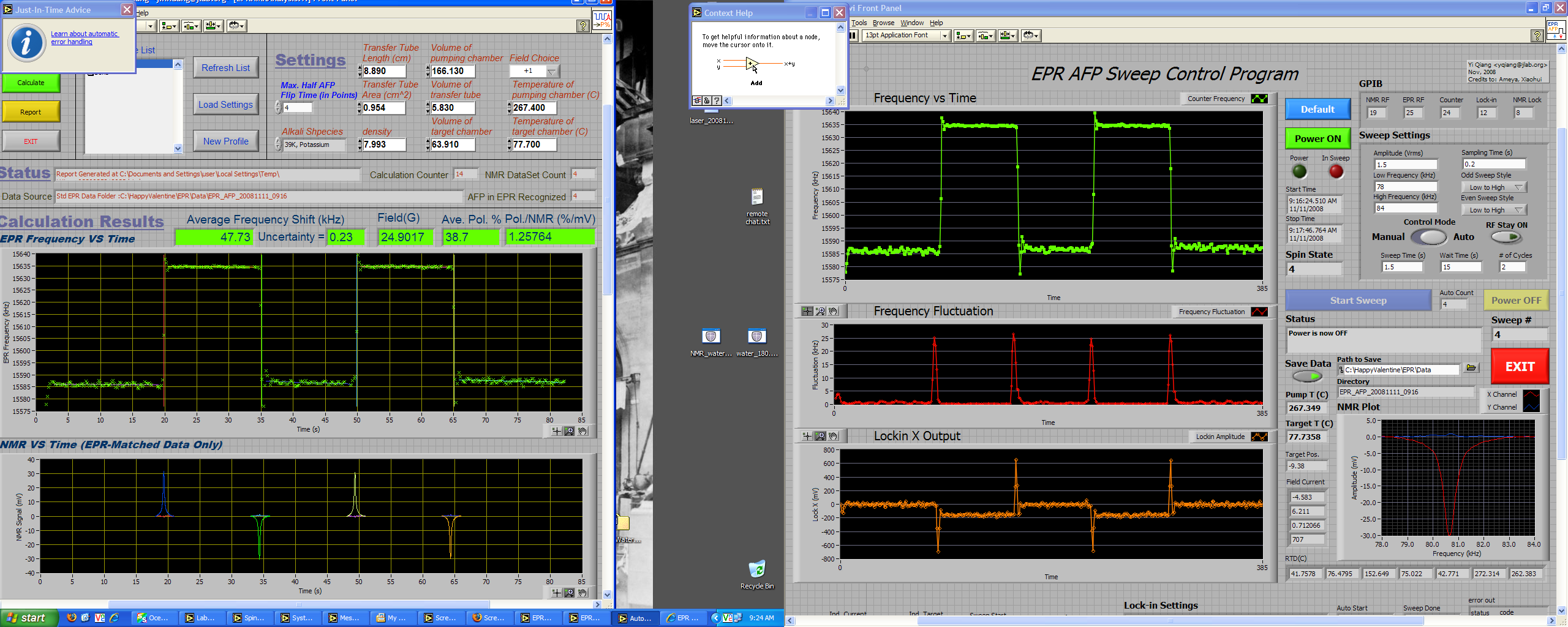Open Resize Objects menu in Sweep window toolbar
The image size is (1568, 627).
point(1008,36)
